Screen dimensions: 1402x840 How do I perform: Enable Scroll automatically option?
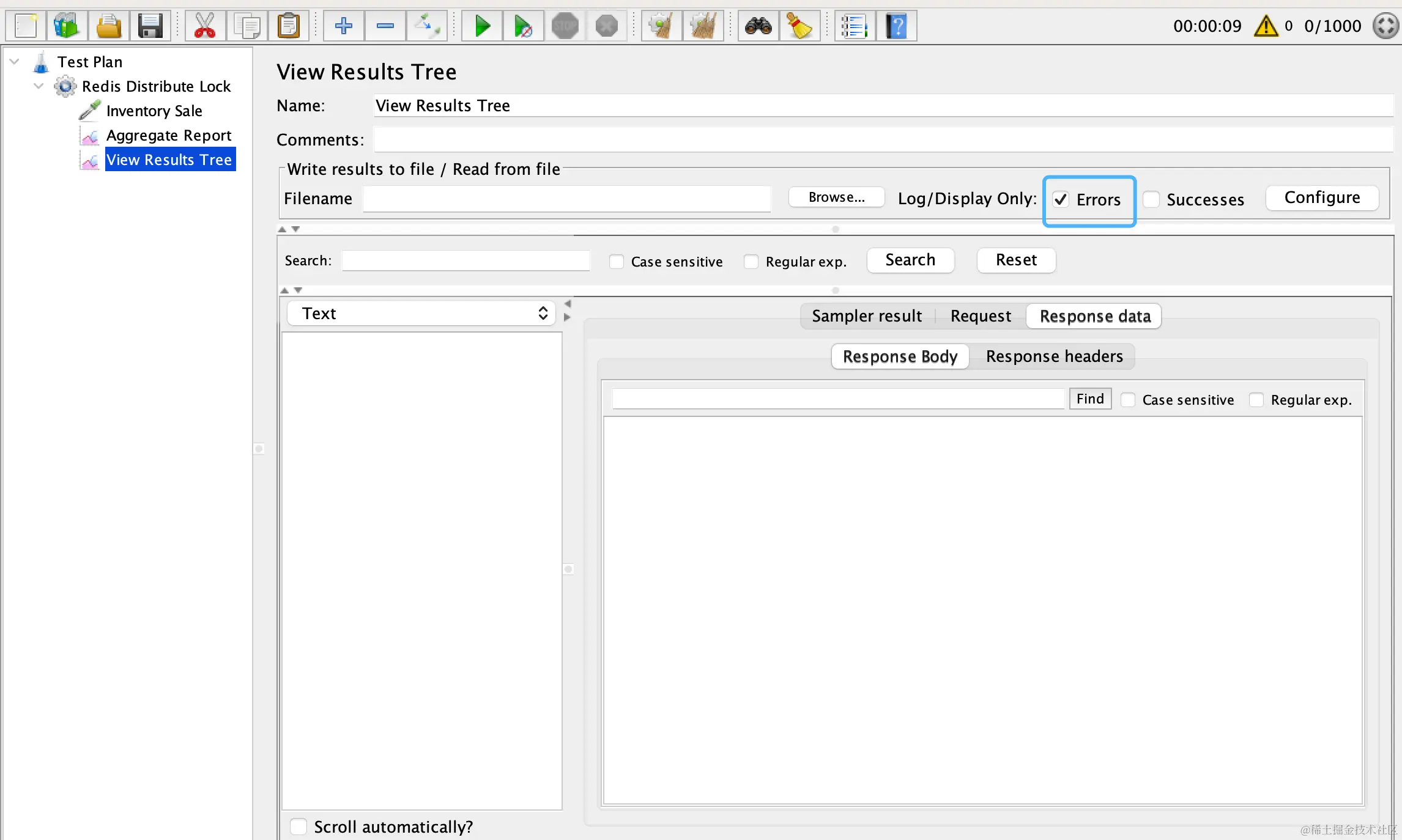click(299, 827)
